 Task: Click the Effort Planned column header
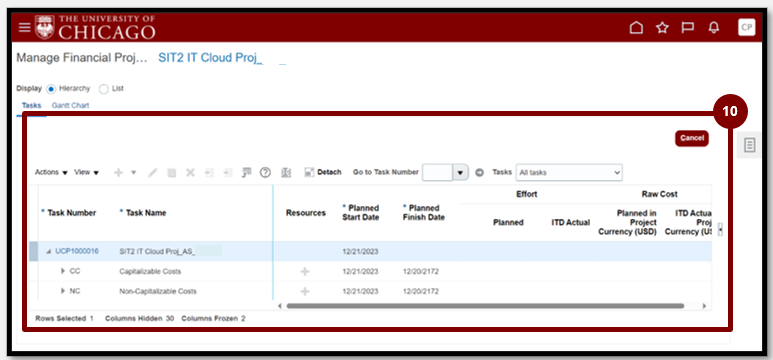pos(508,222)
